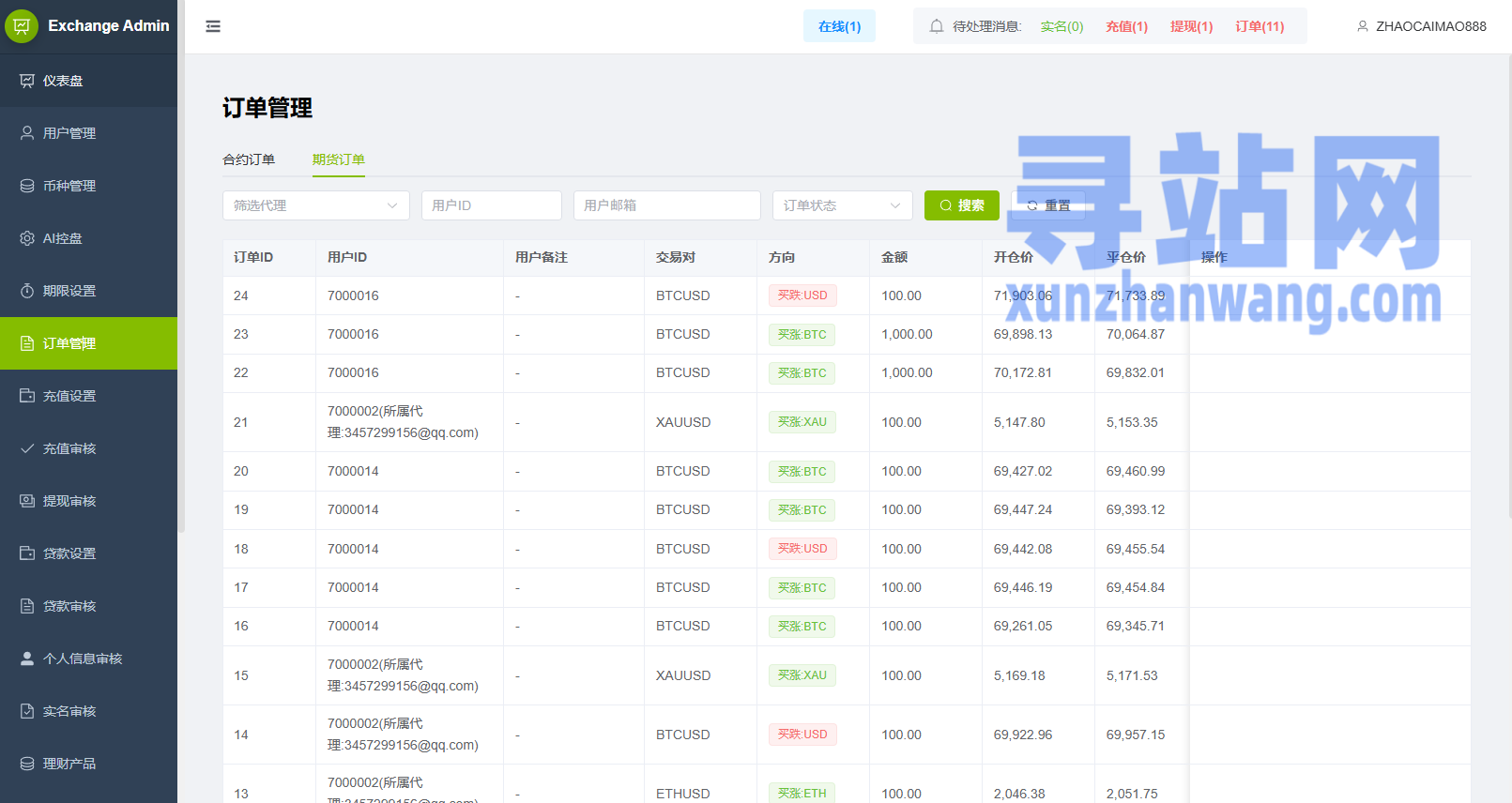Click the 充值(1) pending link
The height and width of the screenshot is (803, 1512).
point(1126,26)
